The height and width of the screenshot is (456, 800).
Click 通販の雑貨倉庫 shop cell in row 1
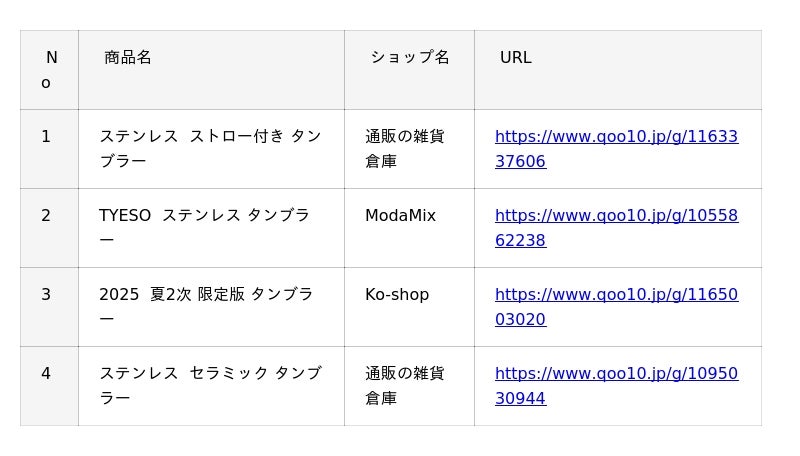pyautogui.click(x=404, y=148)
